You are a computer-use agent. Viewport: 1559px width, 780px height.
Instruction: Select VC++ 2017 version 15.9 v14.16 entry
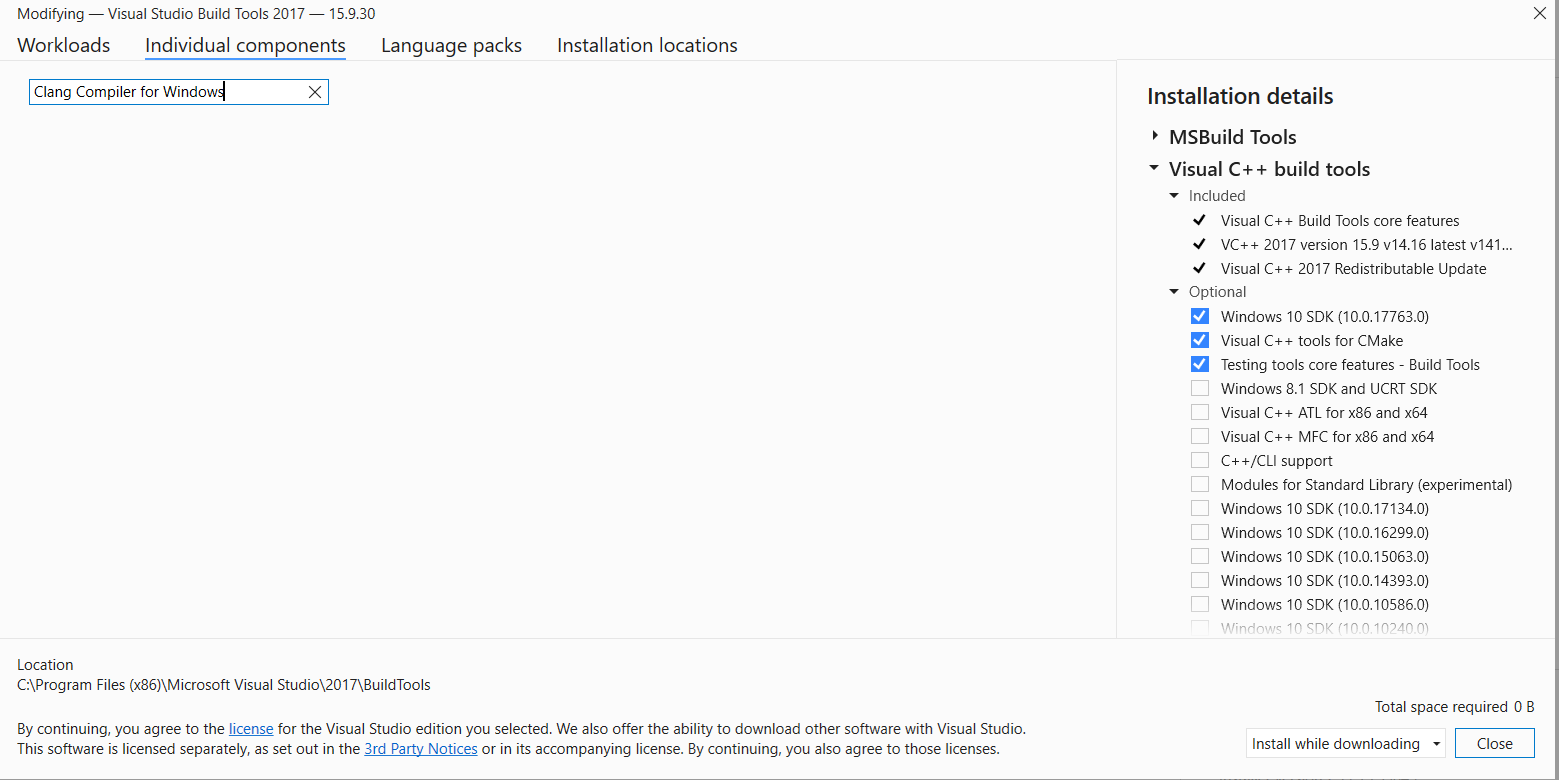pos(1366,244)
